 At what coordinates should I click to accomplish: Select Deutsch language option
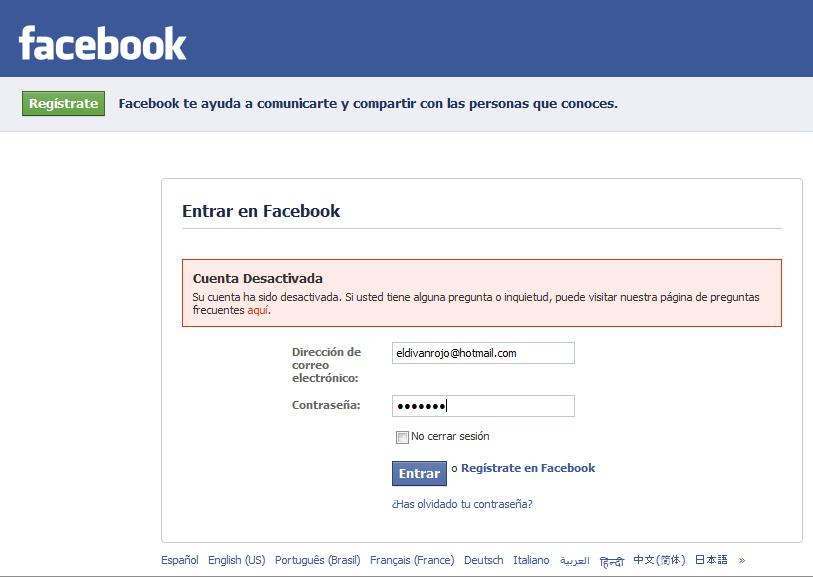point(484,560)
